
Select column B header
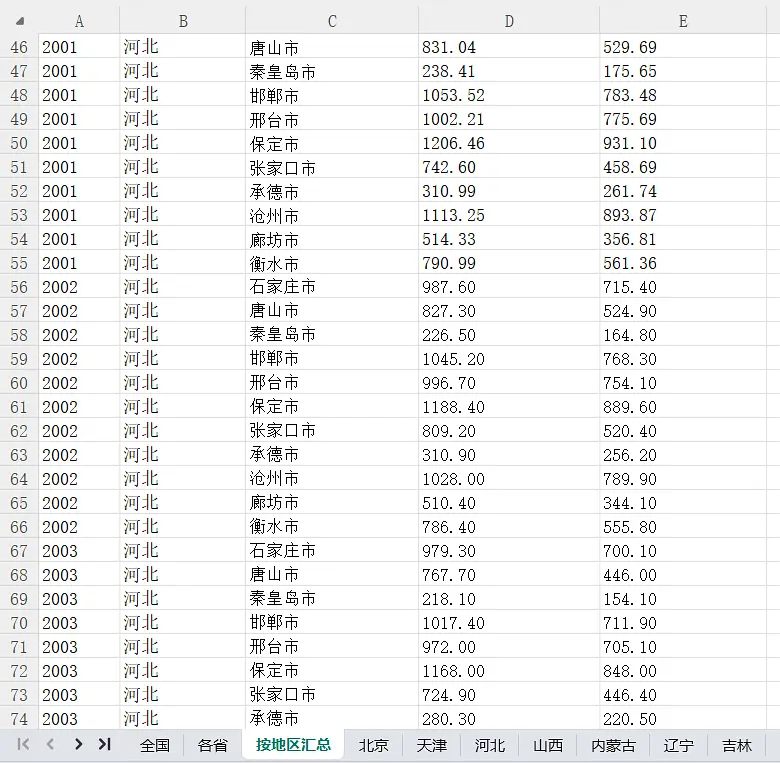(x=183, y=21)
